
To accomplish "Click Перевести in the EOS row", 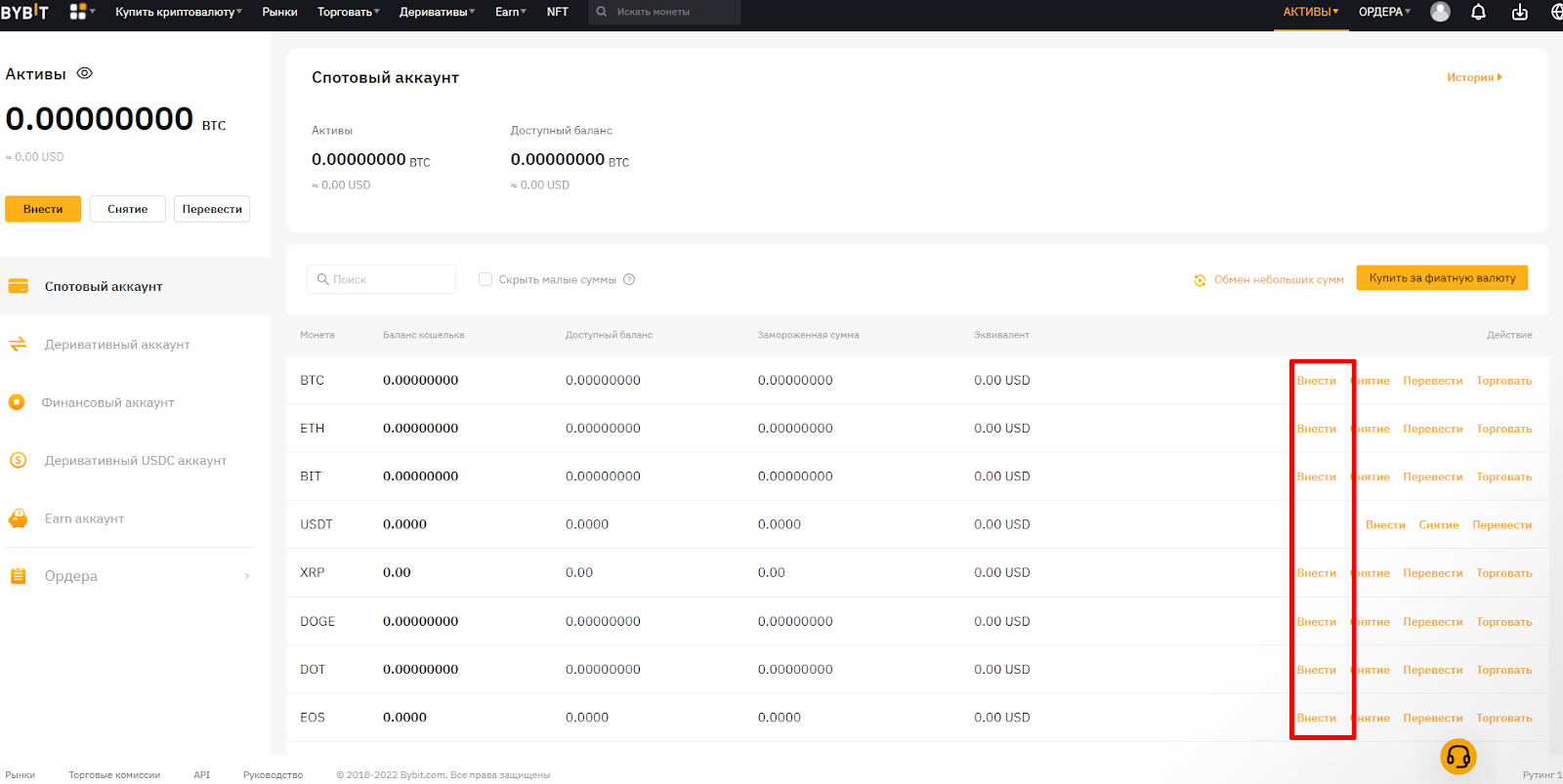I will [x=1433, y=718].
